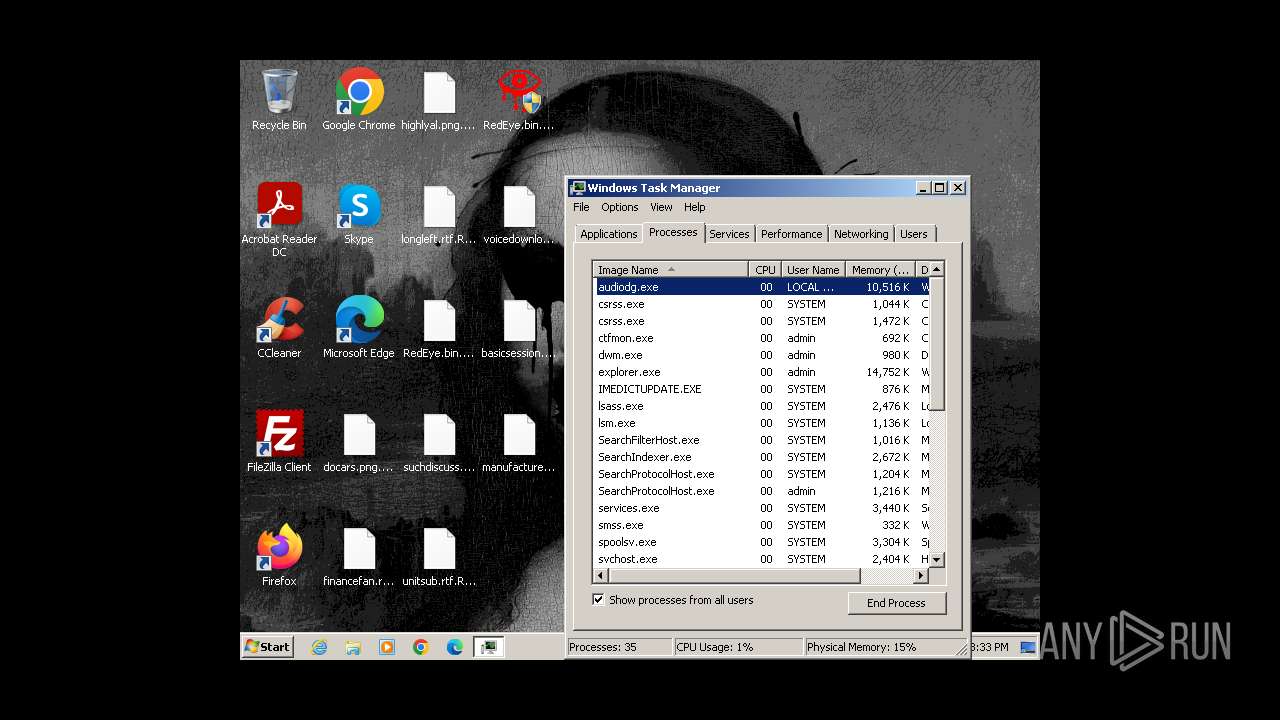Viewport: 1280px width, 720px height.
Task: Open the Options menu in Task Manager
Action: (620, 207)
